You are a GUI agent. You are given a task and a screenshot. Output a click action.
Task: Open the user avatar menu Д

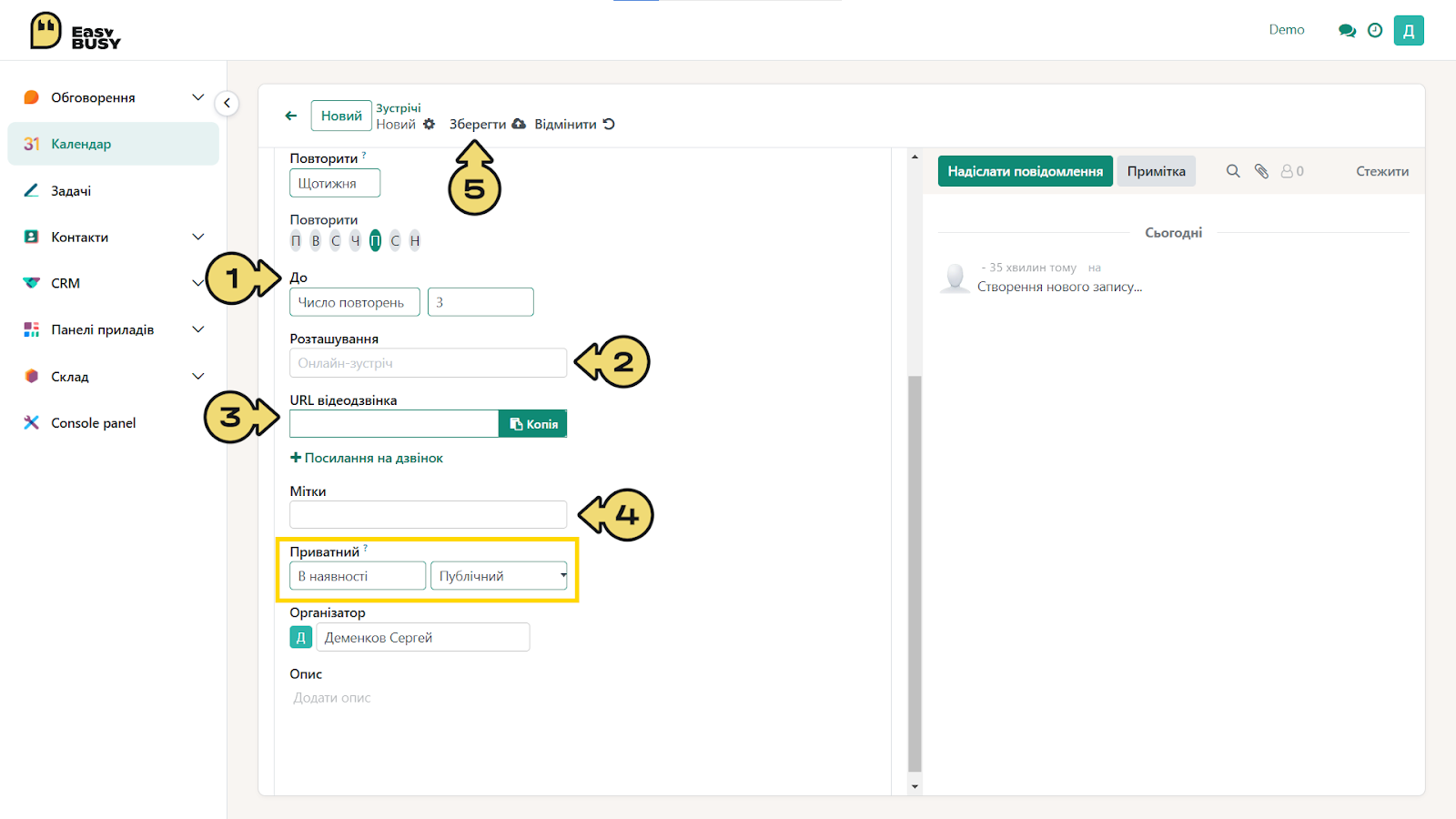click(x=1409, y=30)
